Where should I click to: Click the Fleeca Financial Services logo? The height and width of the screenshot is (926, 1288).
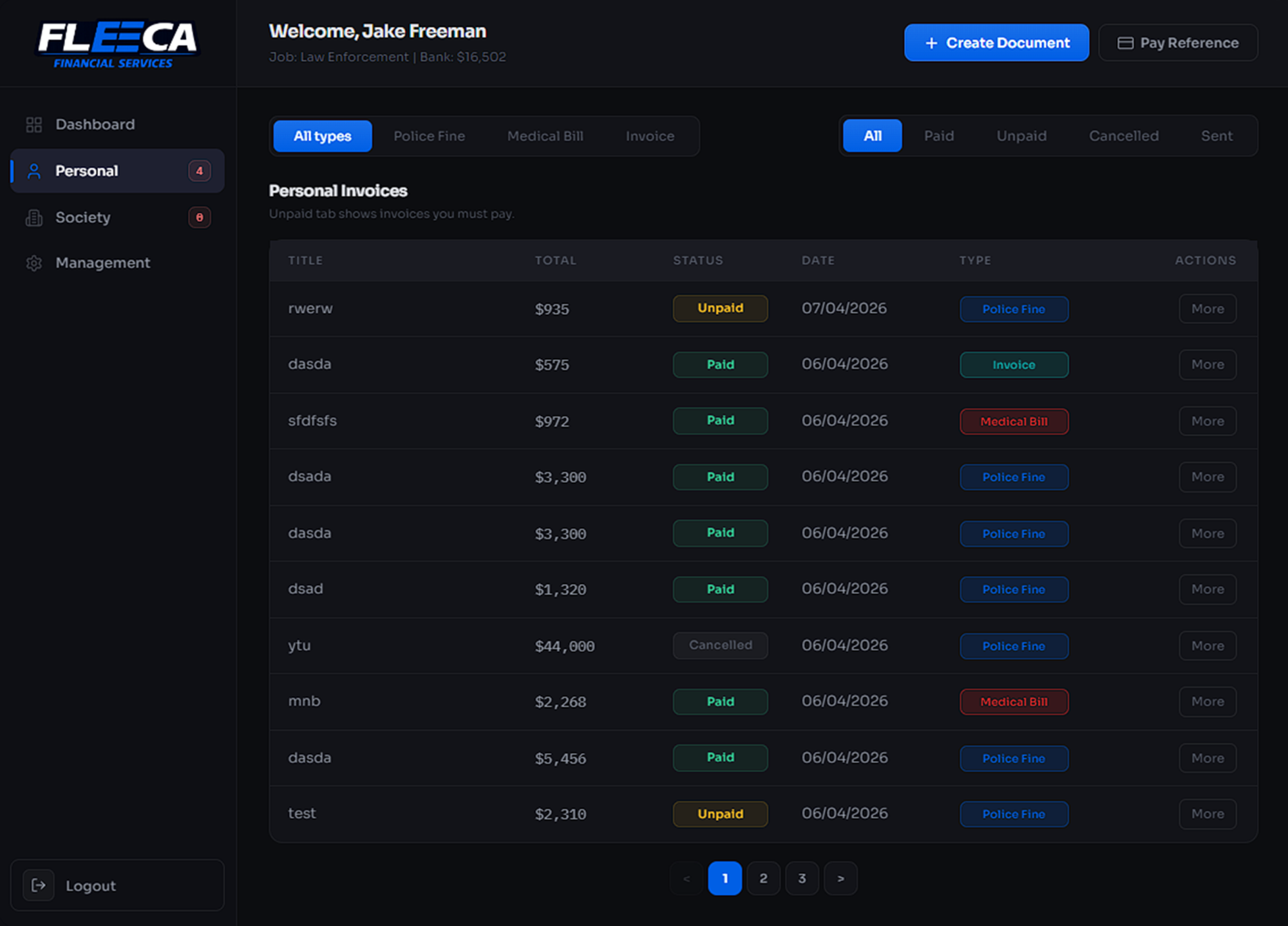tap(117, 44)
